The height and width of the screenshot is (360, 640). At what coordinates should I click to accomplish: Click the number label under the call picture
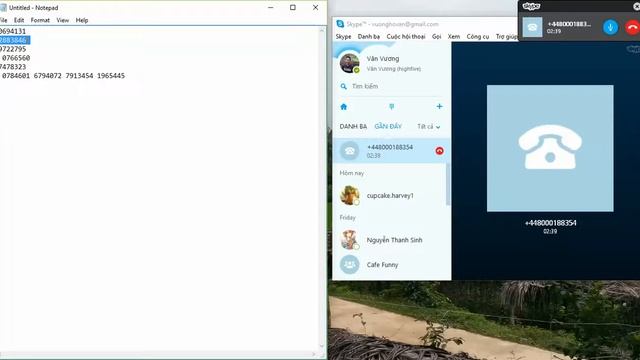[550, 223]
